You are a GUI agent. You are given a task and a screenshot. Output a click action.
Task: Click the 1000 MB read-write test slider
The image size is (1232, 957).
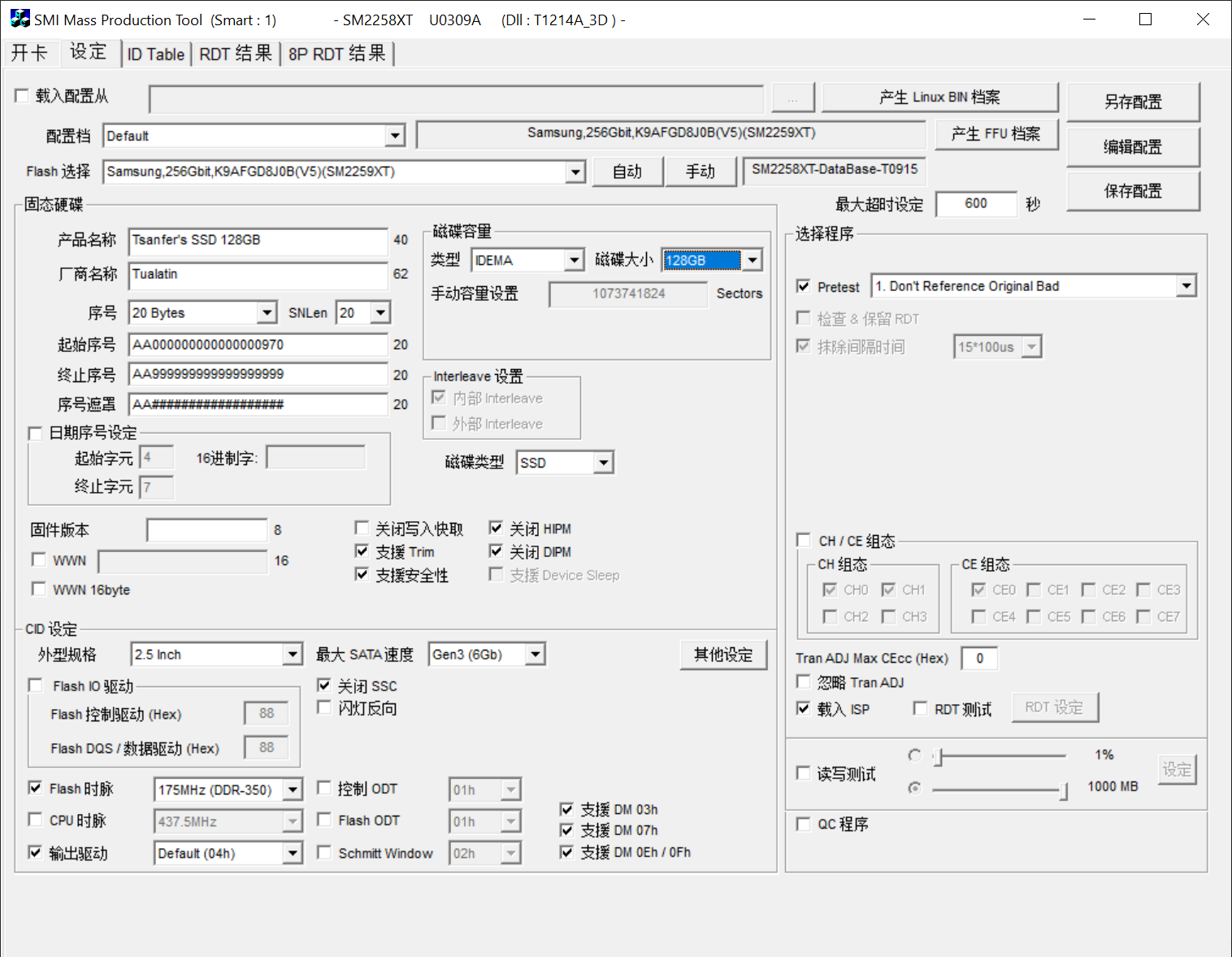pyautogui.click(x=999, y=789)
